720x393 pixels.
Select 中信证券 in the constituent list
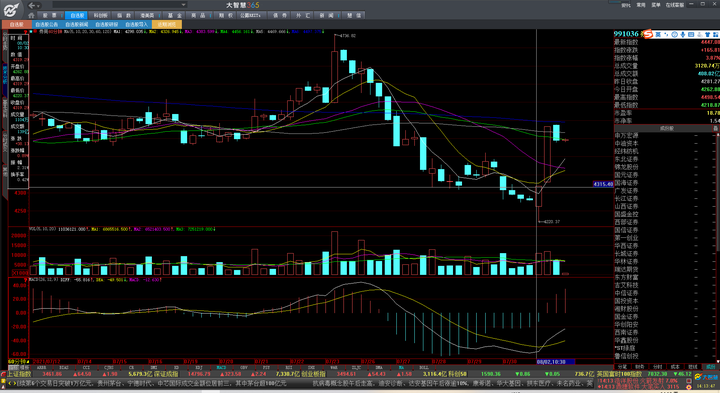pyautogui.click(x=626, y=293)
